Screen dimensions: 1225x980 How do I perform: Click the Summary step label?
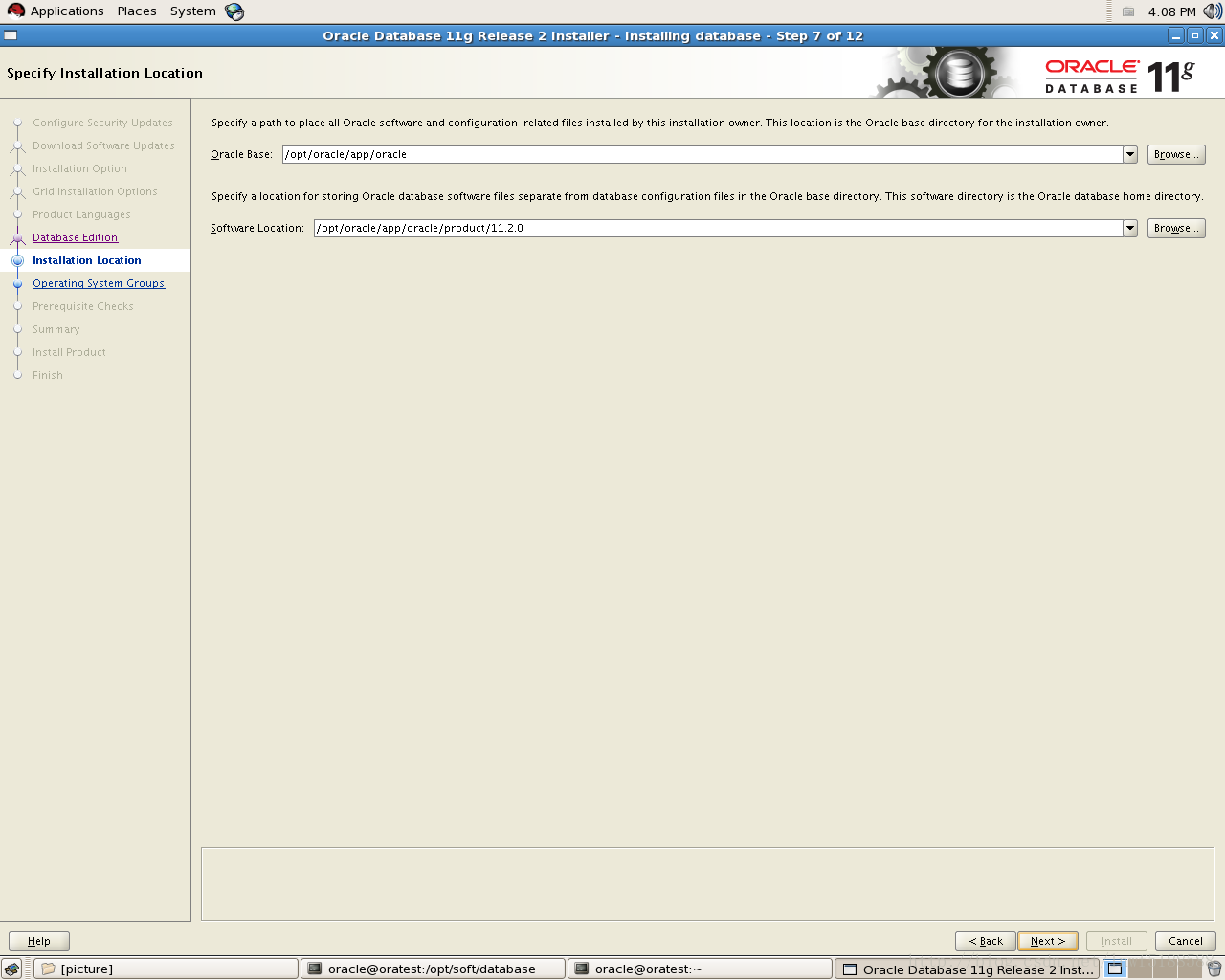(56, 329)
